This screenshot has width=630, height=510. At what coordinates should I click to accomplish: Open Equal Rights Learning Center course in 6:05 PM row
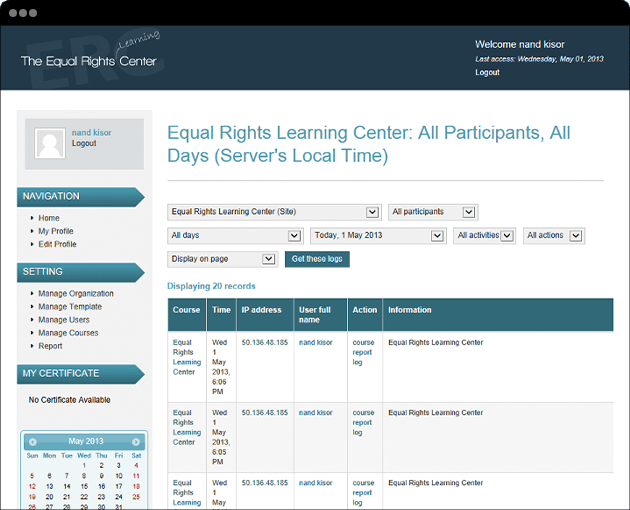pos(187,427)
